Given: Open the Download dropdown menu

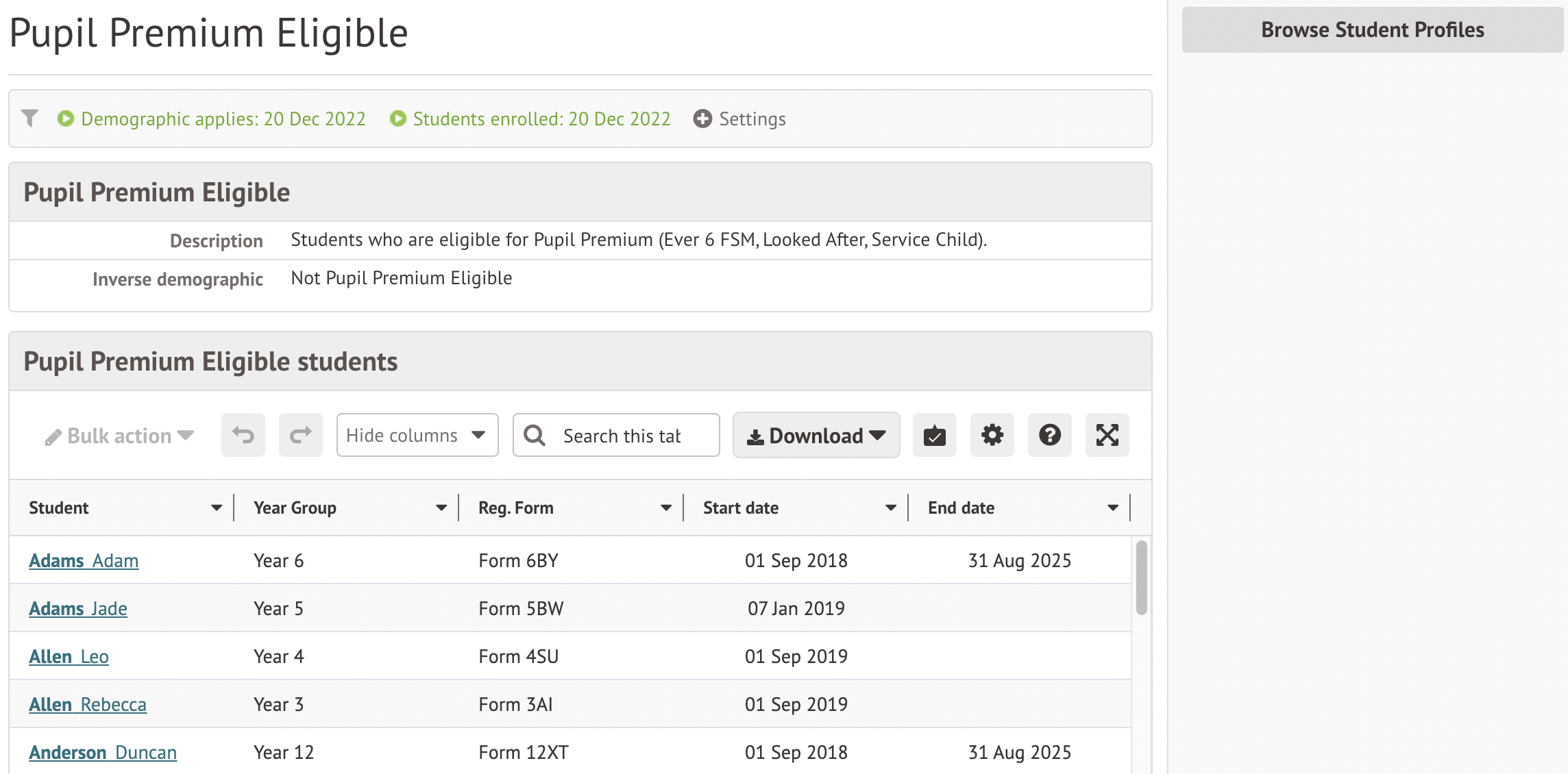Looking at the screenshot, I should tap(816, 435).
